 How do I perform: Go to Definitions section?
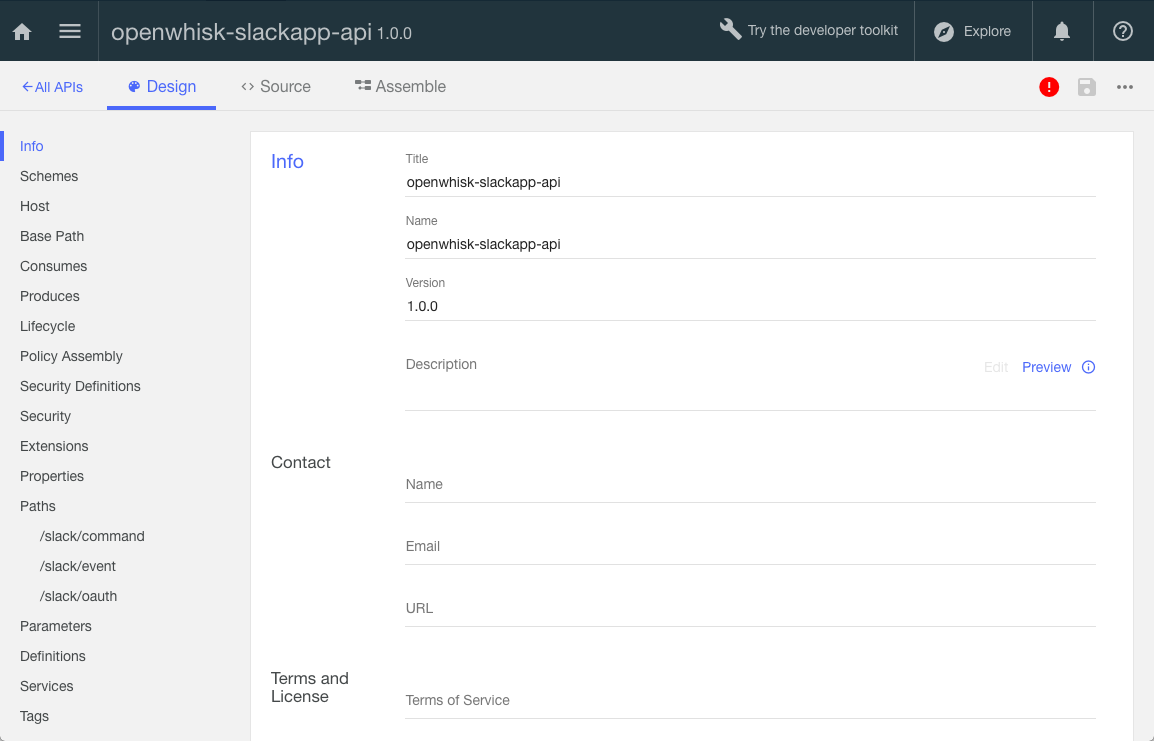click(x=52, y=656)
